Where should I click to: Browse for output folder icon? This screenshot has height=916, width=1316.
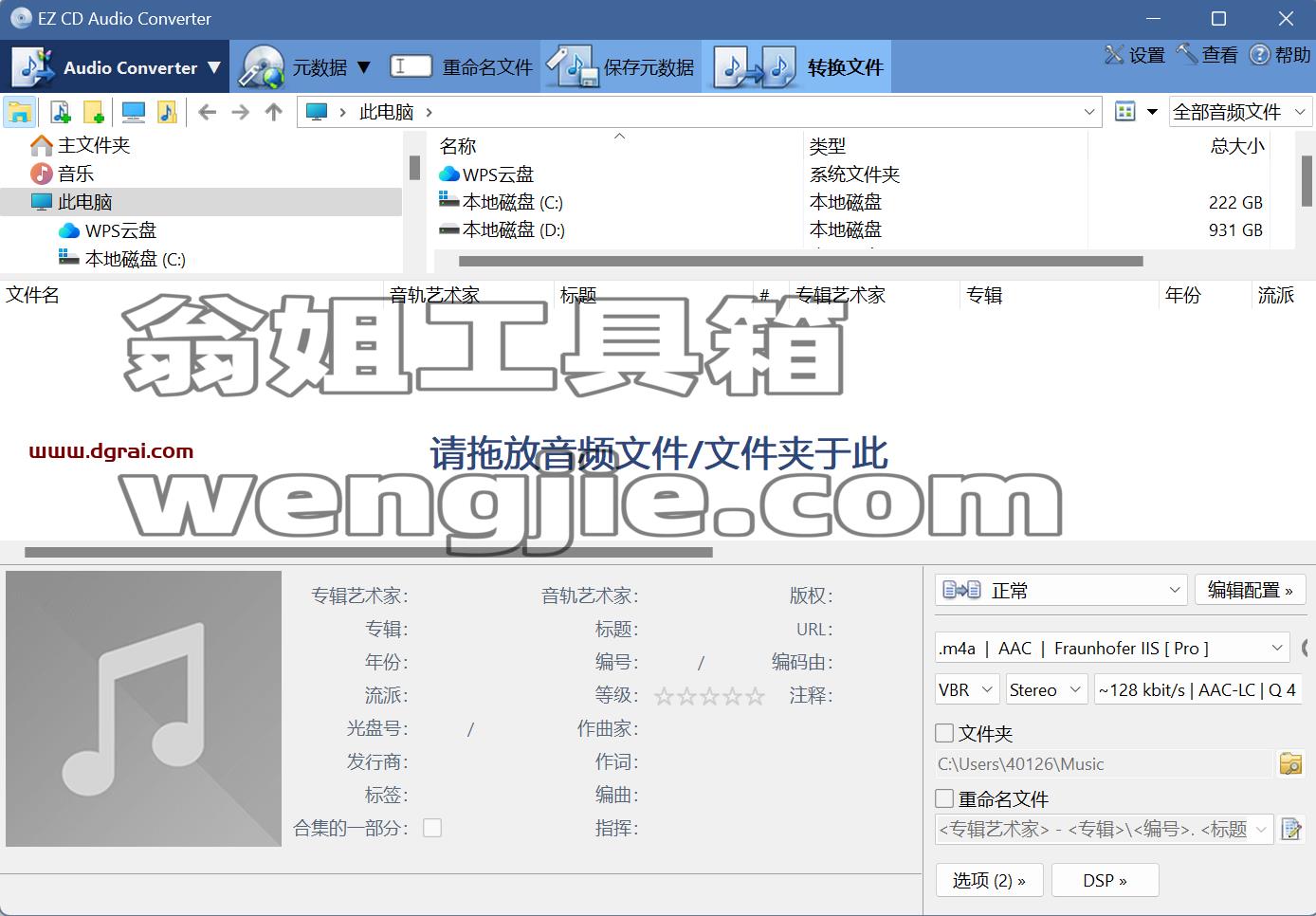coord(1290,763)
